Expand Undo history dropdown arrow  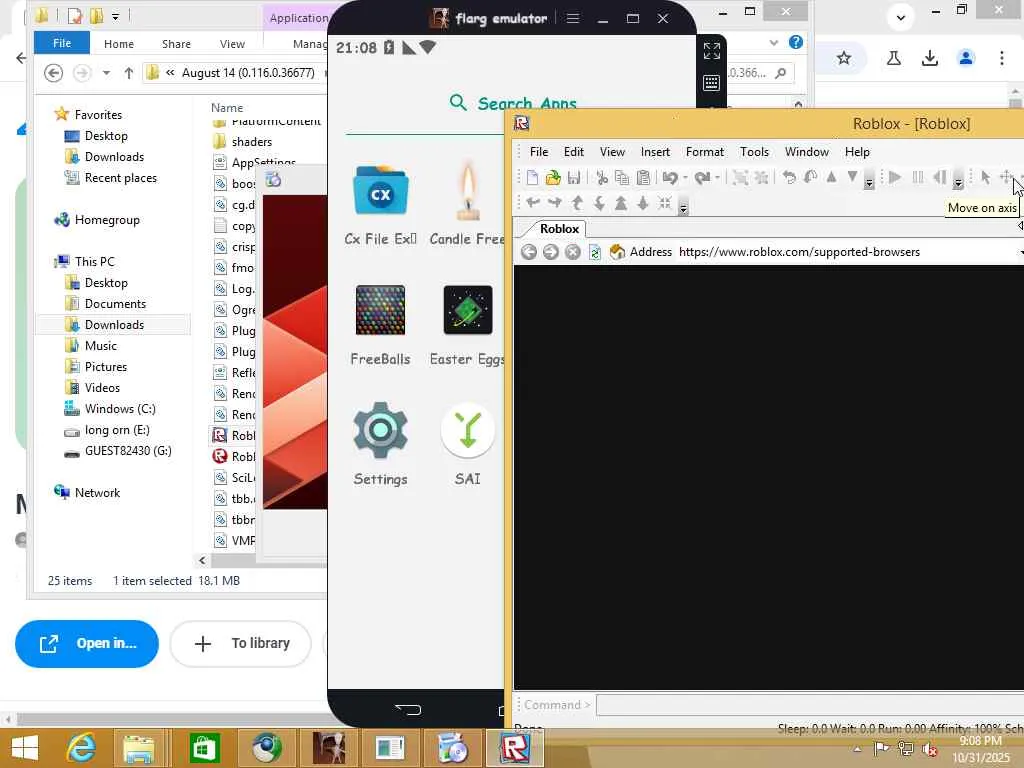685,178
